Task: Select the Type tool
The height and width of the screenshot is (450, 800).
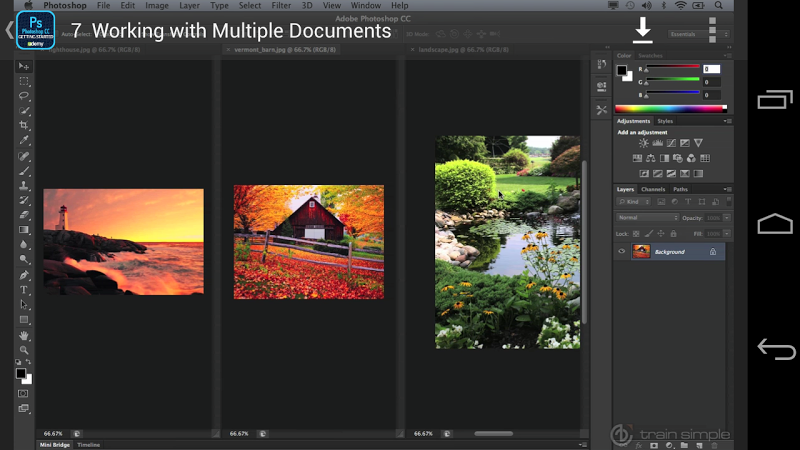Action: [24, 290]
